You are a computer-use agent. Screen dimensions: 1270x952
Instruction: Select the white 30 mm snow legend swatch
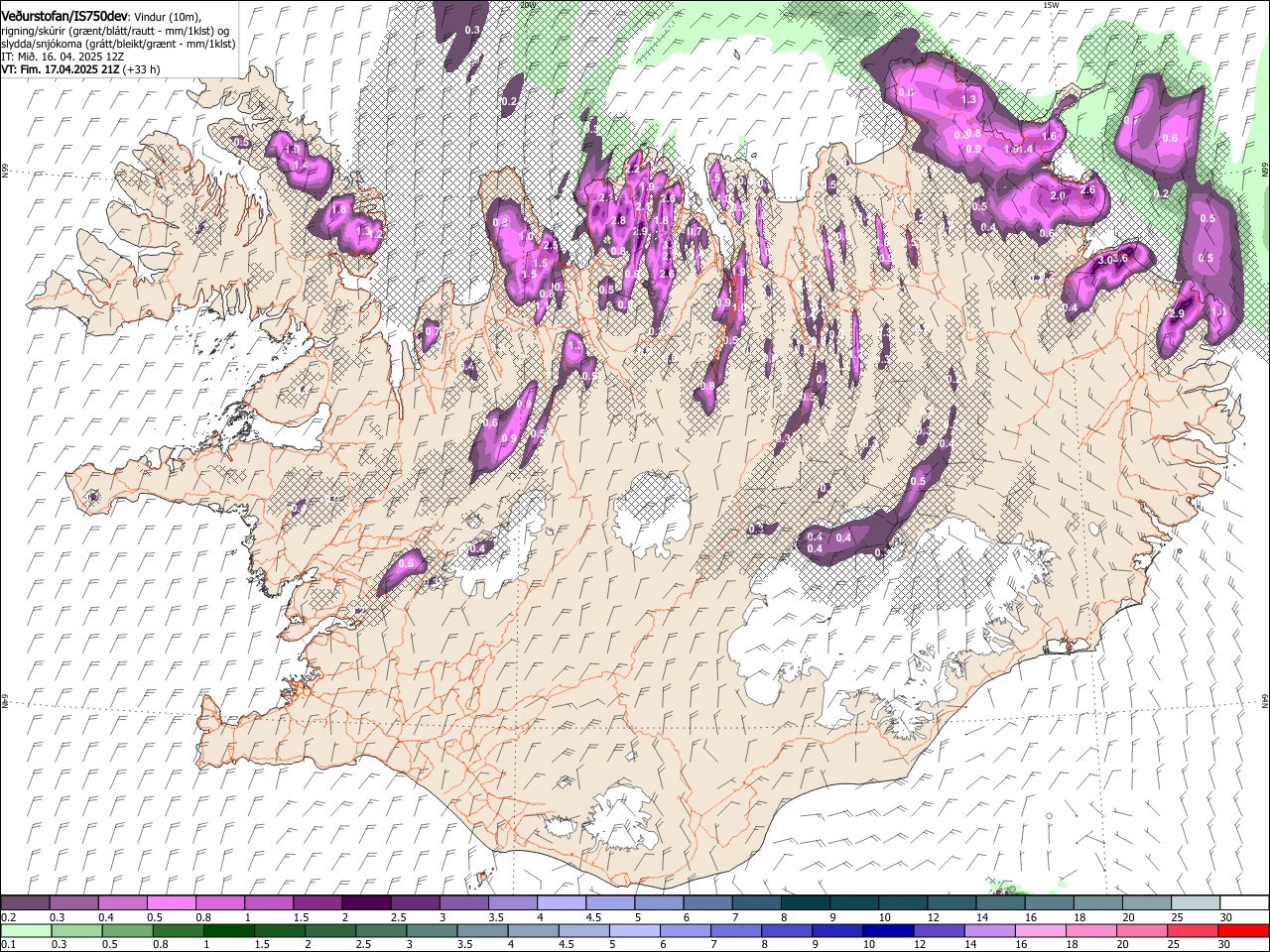coord(1244,903)
